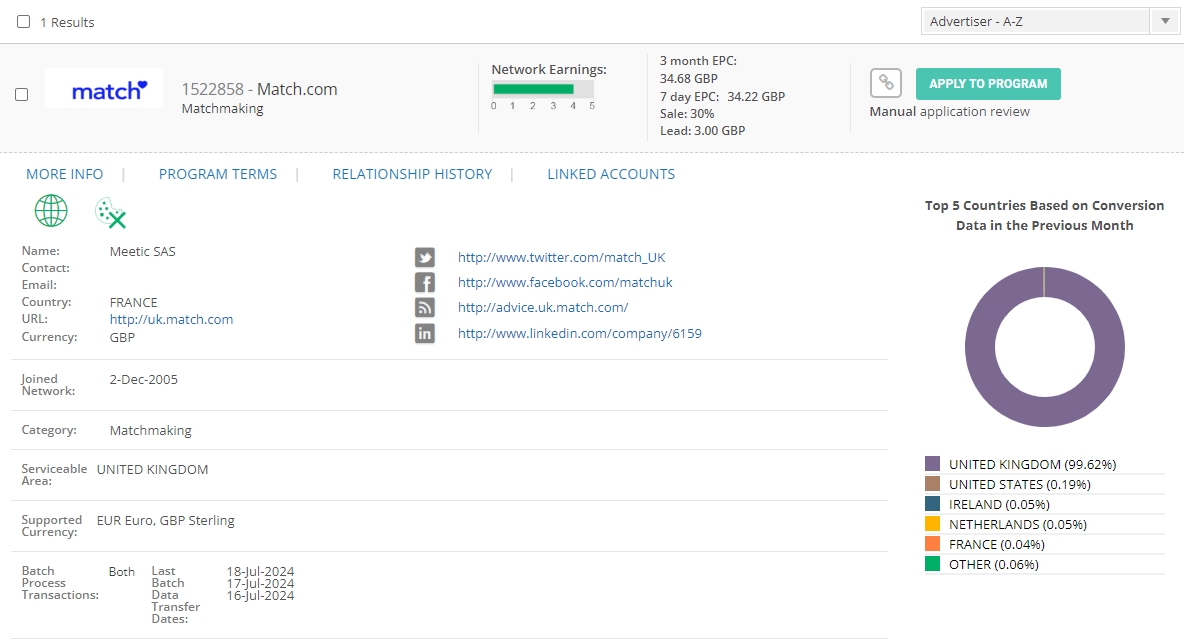
Task: Click the RSS feed icon
Action: click(x=425, y=307)
